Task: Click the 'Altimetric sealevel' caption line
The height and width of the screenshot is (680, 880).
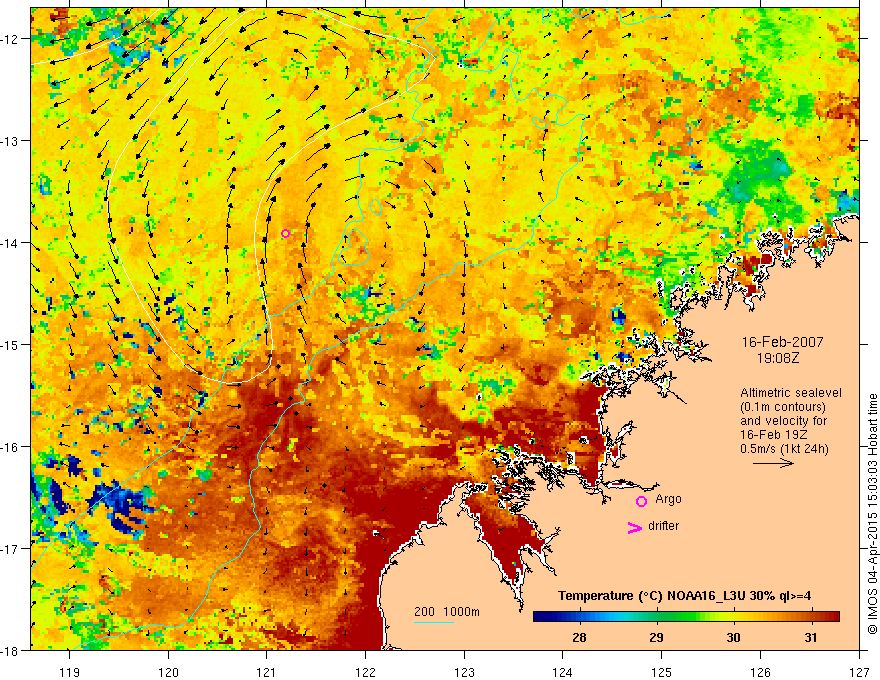Action: click(791, 393)
